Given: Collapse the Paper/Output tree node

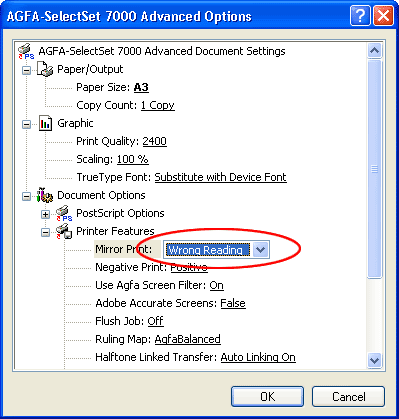Looking at the screenshot, I should [x=26, y=70].
